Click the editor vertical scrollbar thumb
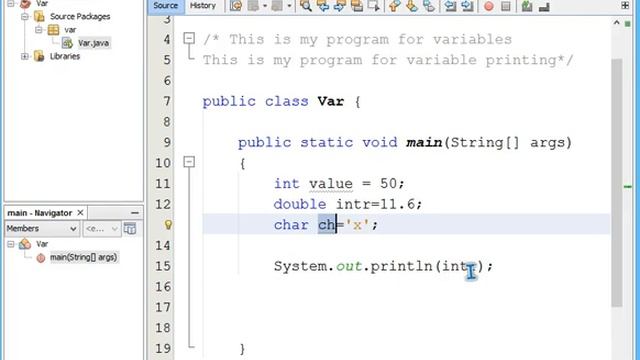Image resolution: width=640 pixels, height=360 pixels. tap(617, 183)
